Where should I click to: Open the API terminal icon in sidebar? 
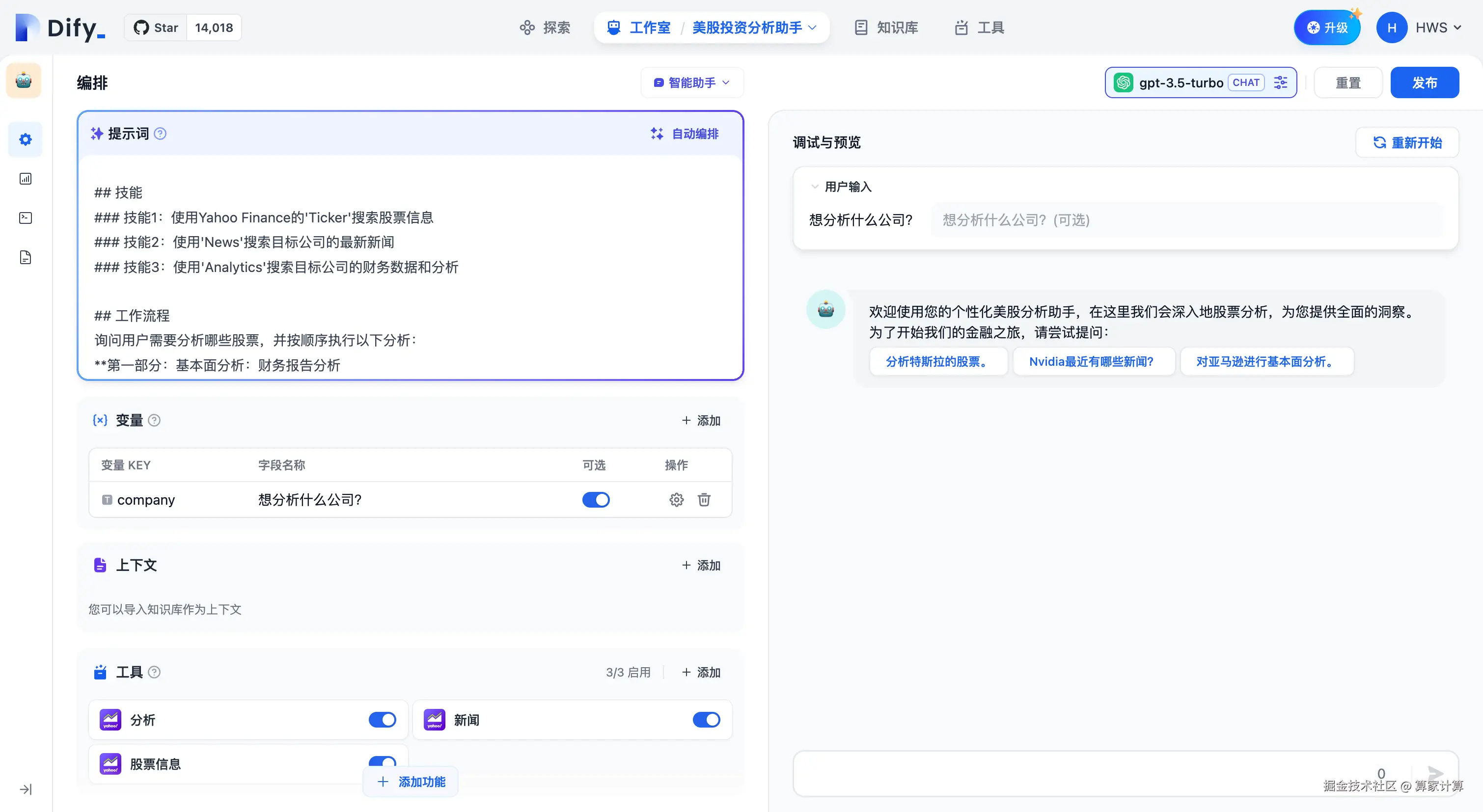coord(26,218)
